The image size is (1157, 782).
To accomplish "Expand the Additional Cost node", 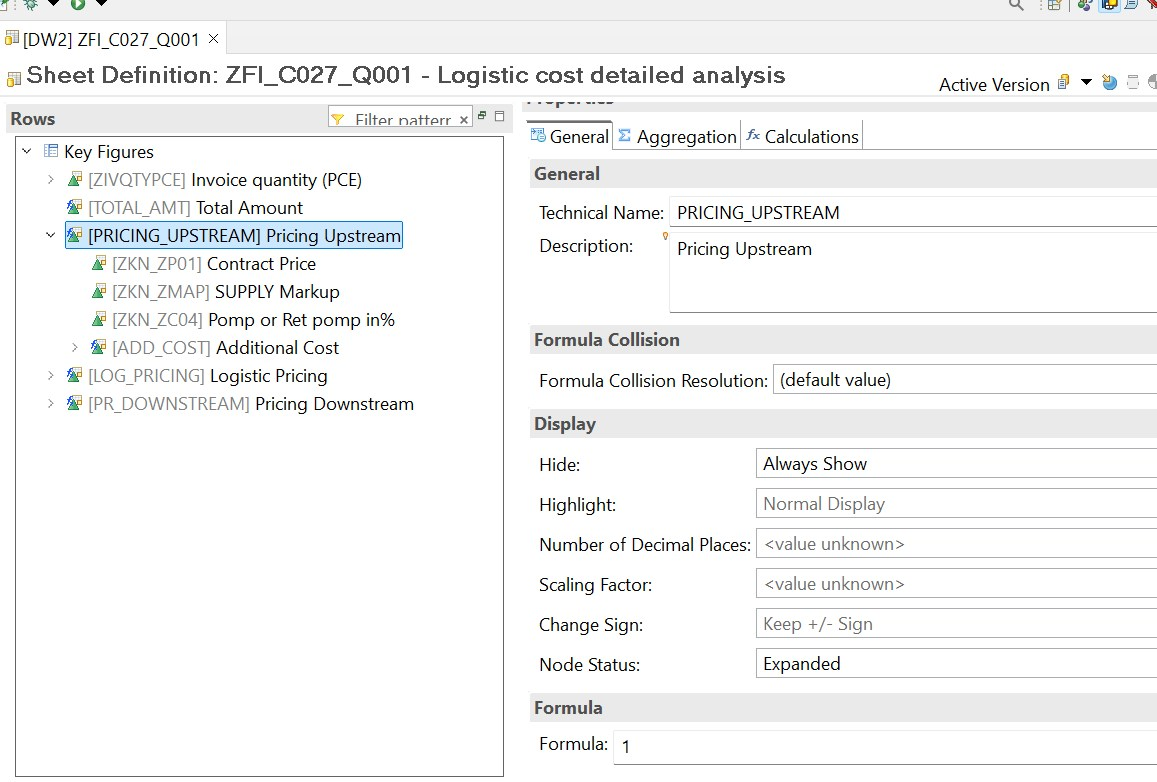I will pos(75,348).
